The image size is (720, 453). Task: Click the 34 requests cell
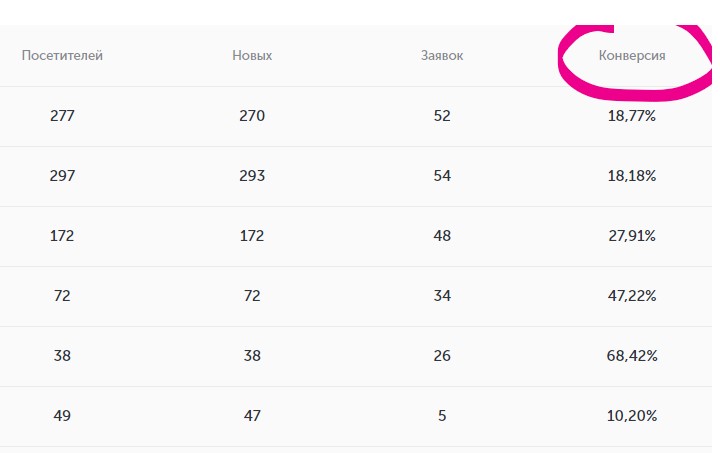coord(442,296)
